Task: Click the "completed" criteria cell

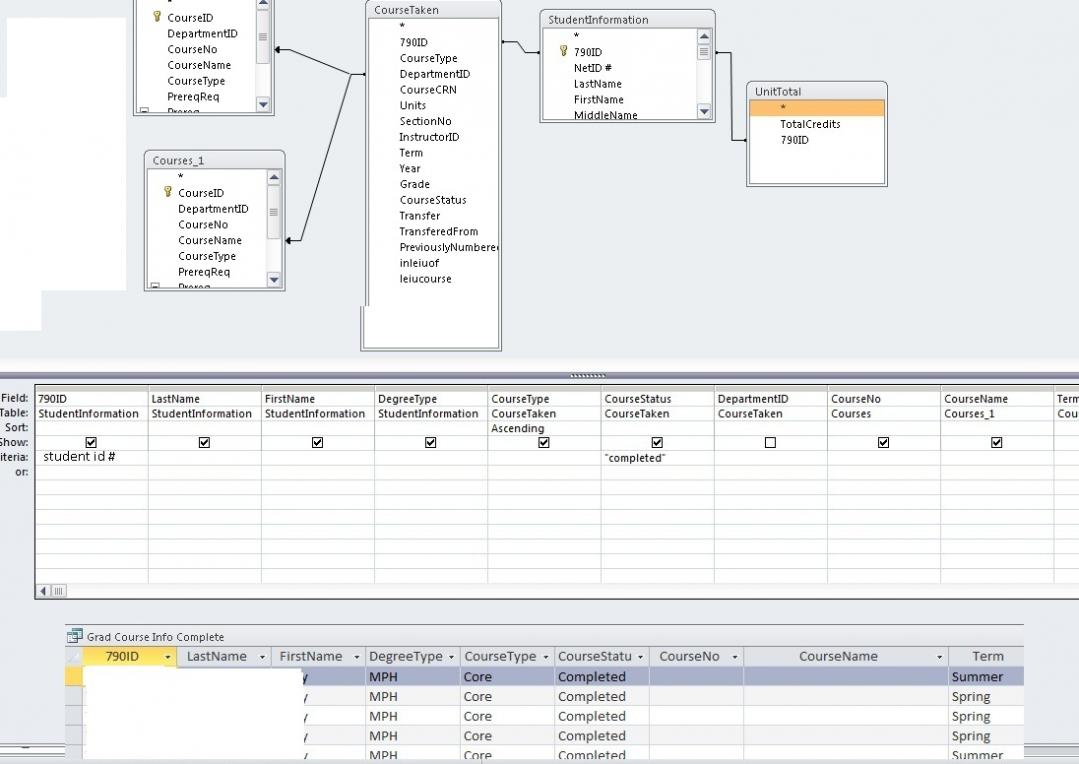Action: [x=657, y=458]
